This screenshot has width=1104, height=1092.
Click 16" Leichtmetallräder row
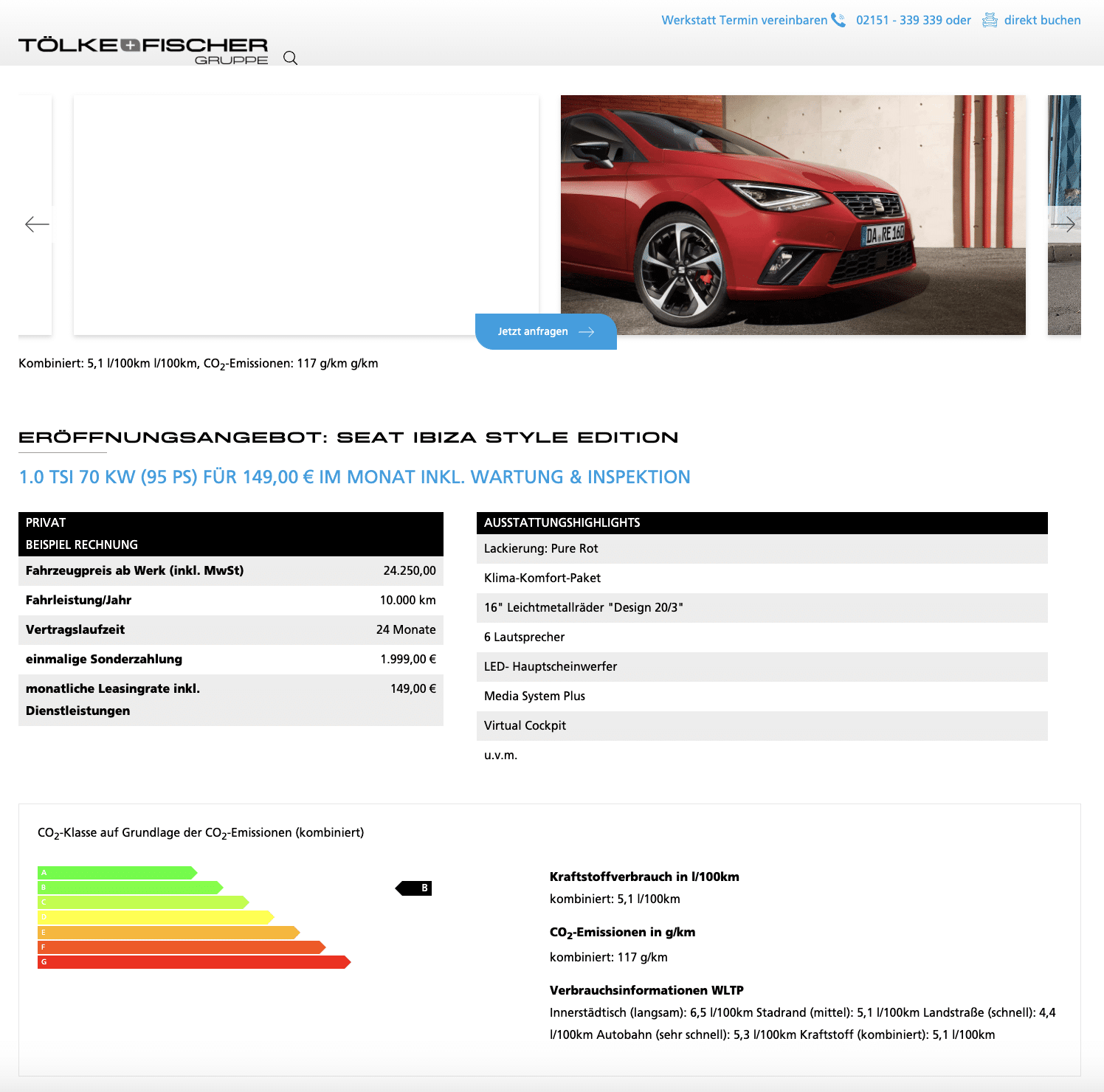[762, 608]
